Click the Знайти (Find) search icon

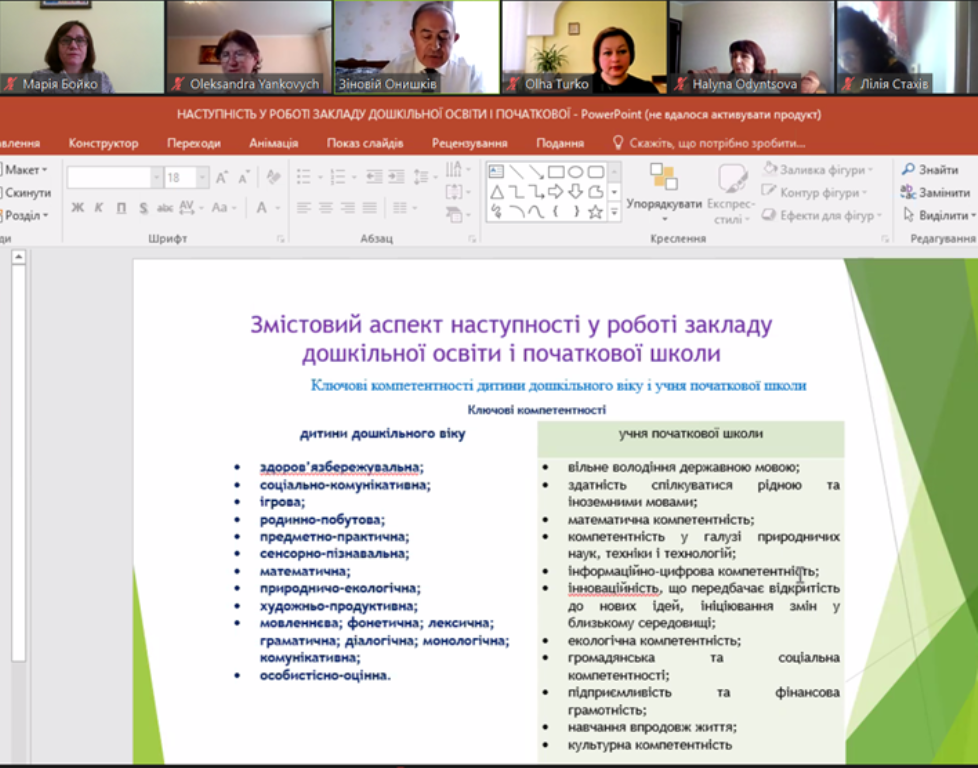pyautogui.click(x=908, y=170)
